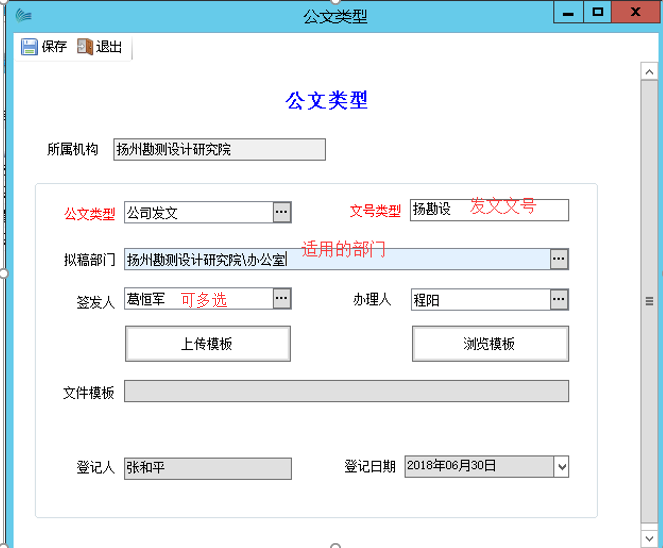Click the 浏览模板 button
663x548 pixels.
point(489,344)
